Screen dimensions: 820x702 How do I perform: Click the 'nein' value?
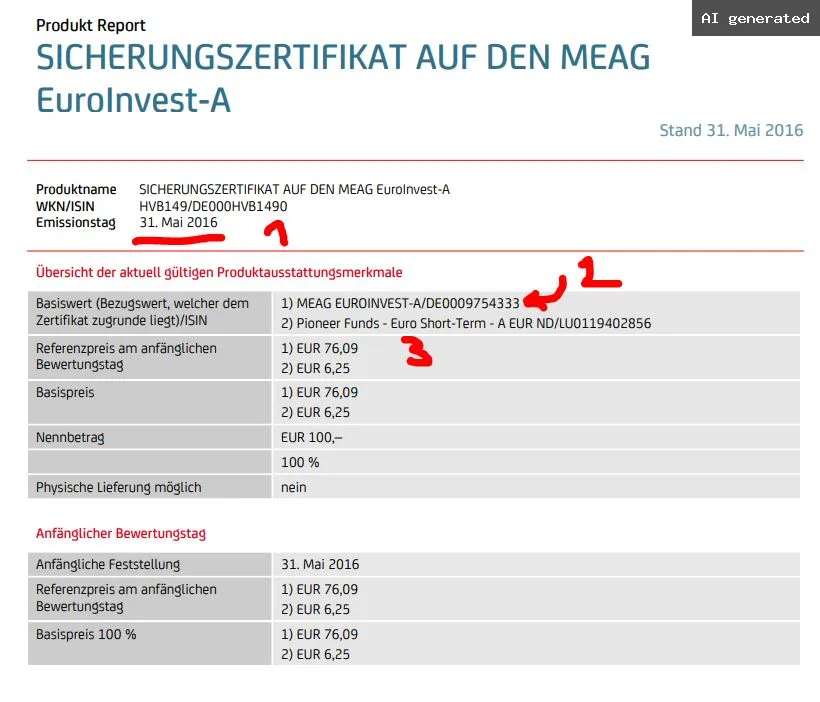click(x=294, y=488)
